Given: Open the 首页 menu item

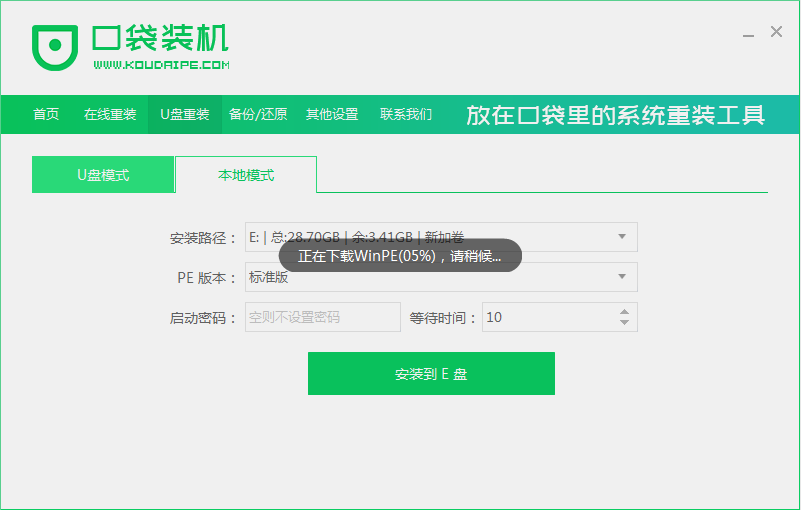Looking at the screenshot, I should point(46,114).
